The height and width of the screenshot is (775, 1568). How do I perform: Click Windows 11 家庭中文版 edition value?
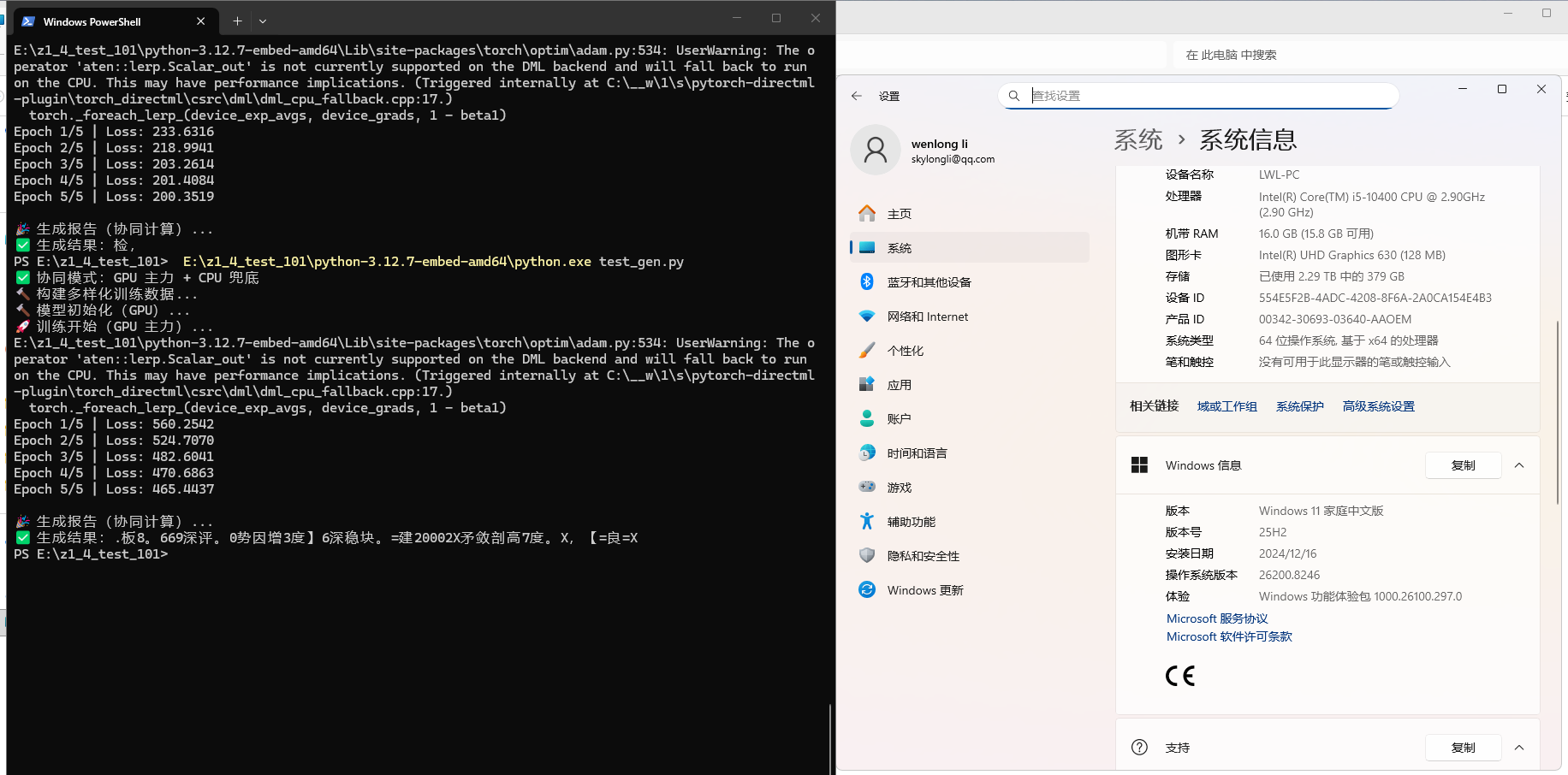click(1321, 511)
